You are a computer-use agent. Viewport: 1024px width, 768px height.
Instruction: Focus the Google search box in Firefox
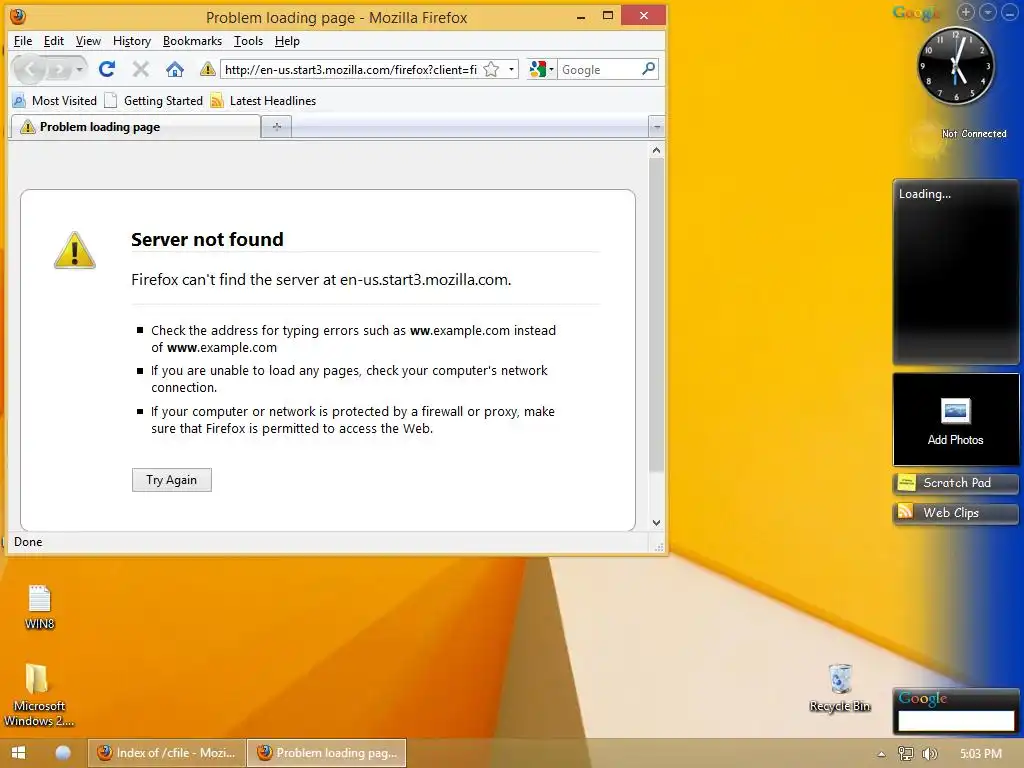pyautogui.click(x=599, y=69)
